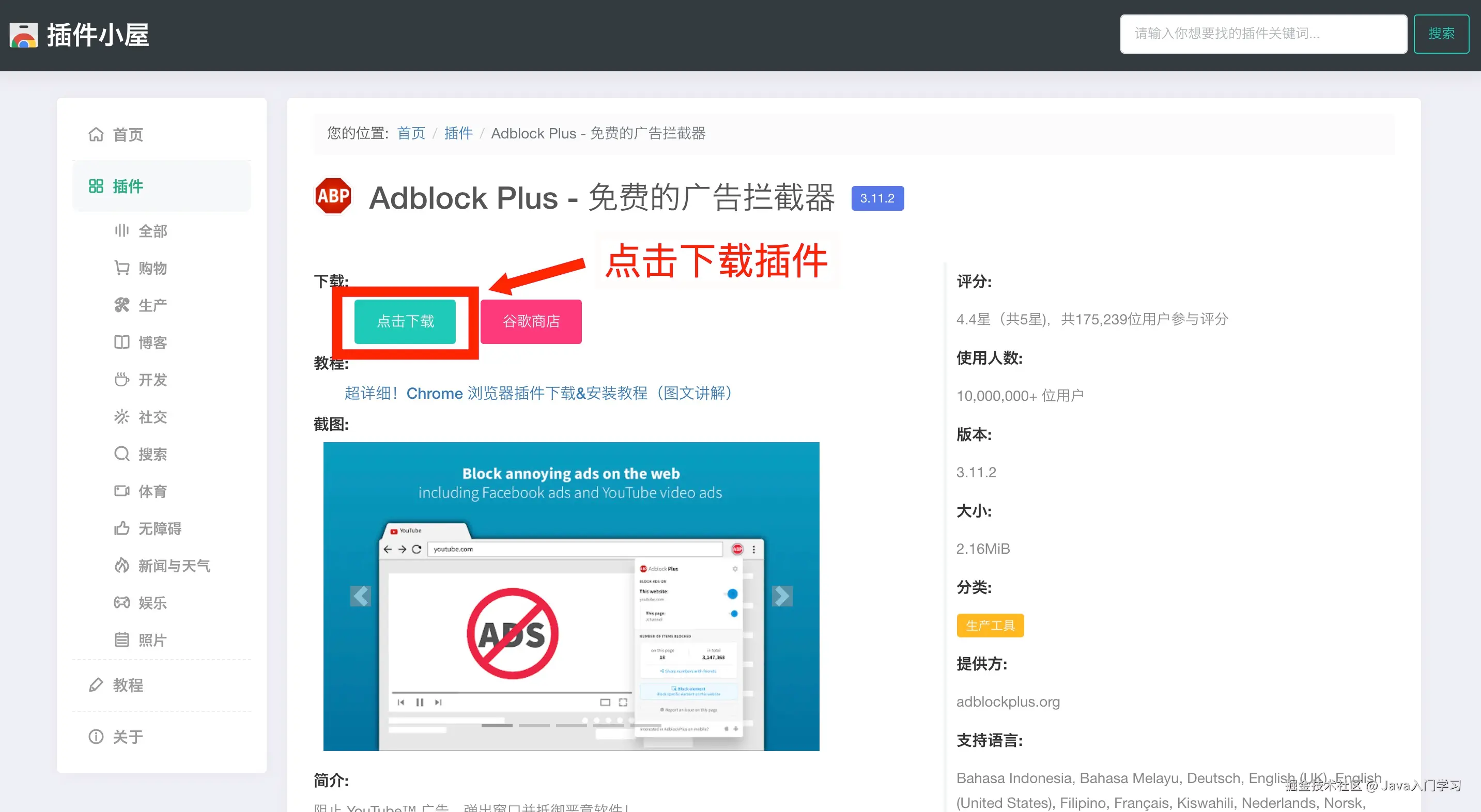Viewport: 1481px width, 812px height.
Task: Show previous screenshot with left arrow
Action: pos(361,596)
